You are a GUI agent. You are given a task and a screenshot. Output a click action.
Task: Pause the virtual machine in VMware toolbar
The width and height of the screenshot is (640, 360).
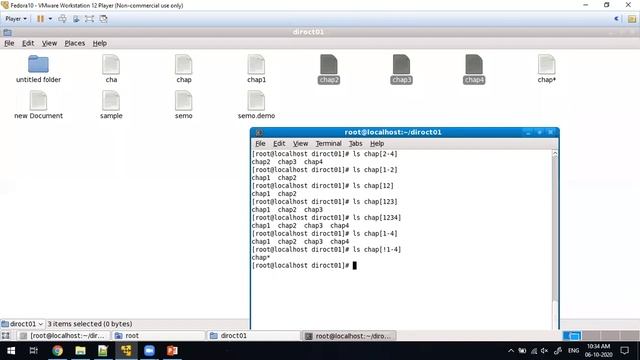point(40,19)
